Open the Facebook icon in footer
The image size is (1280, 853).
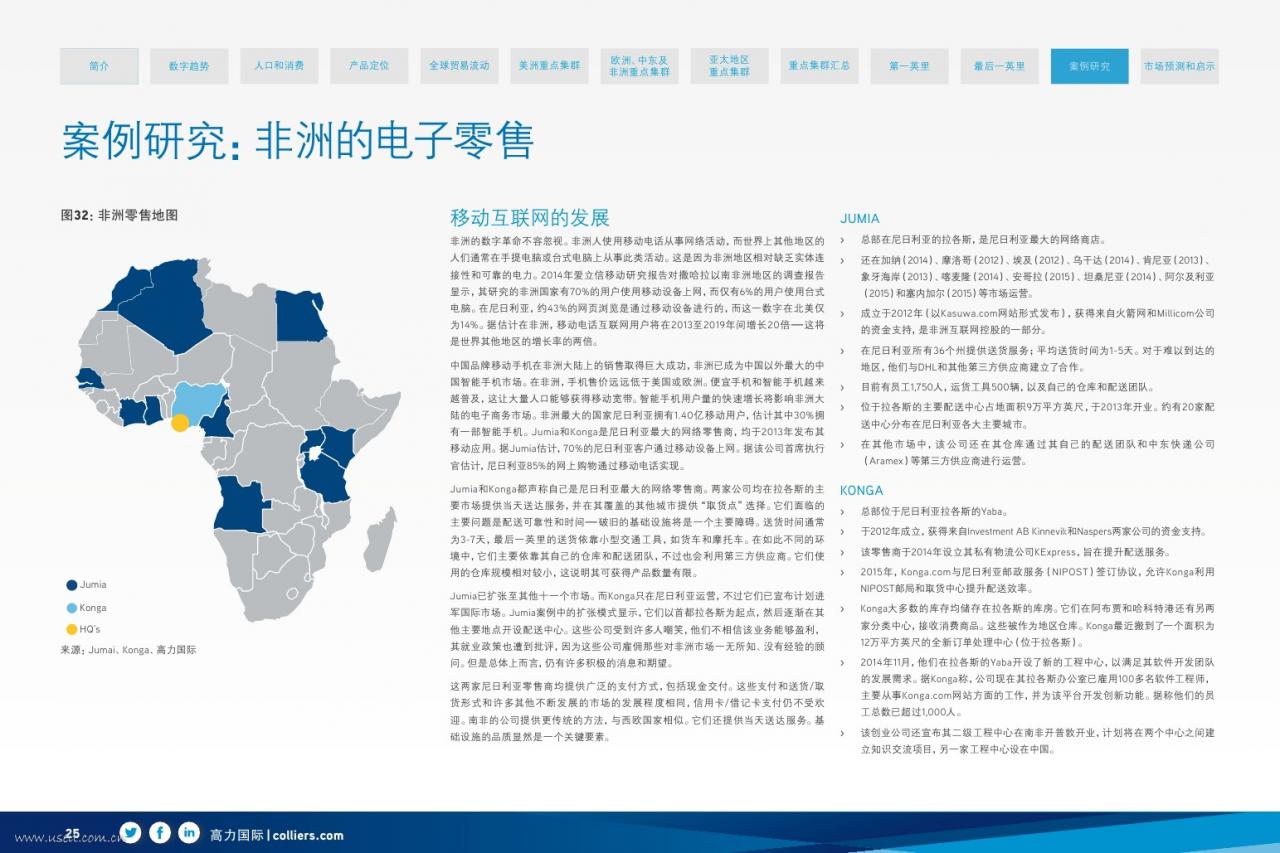[x=160, y=832]
